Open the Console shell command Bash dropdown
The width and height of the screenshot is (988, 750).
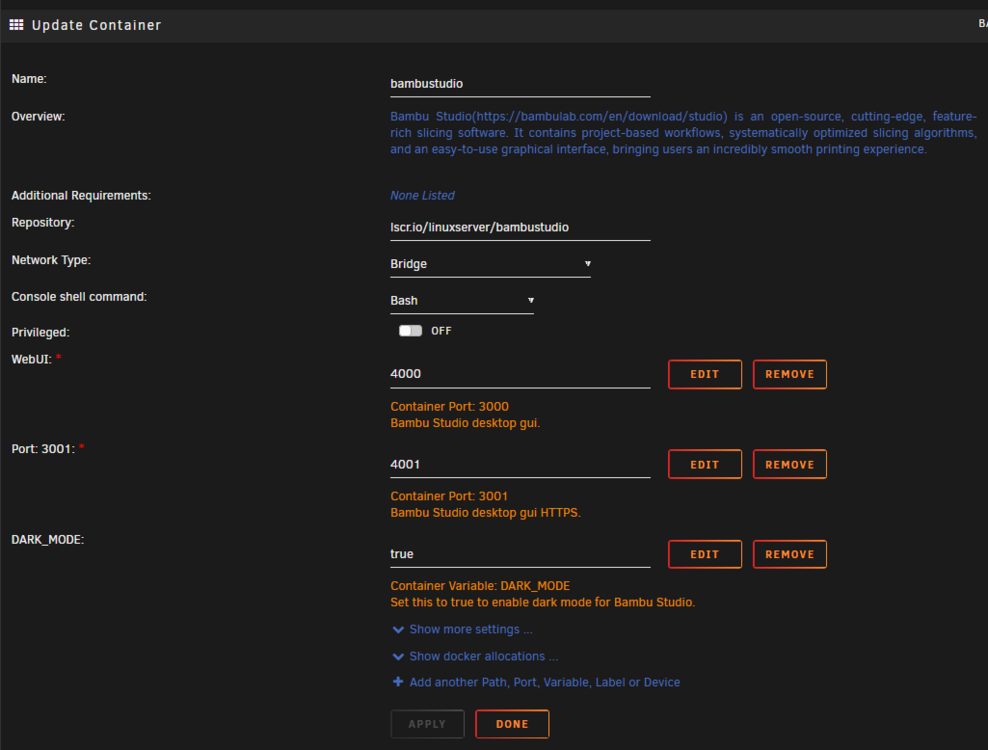(462, 301)
